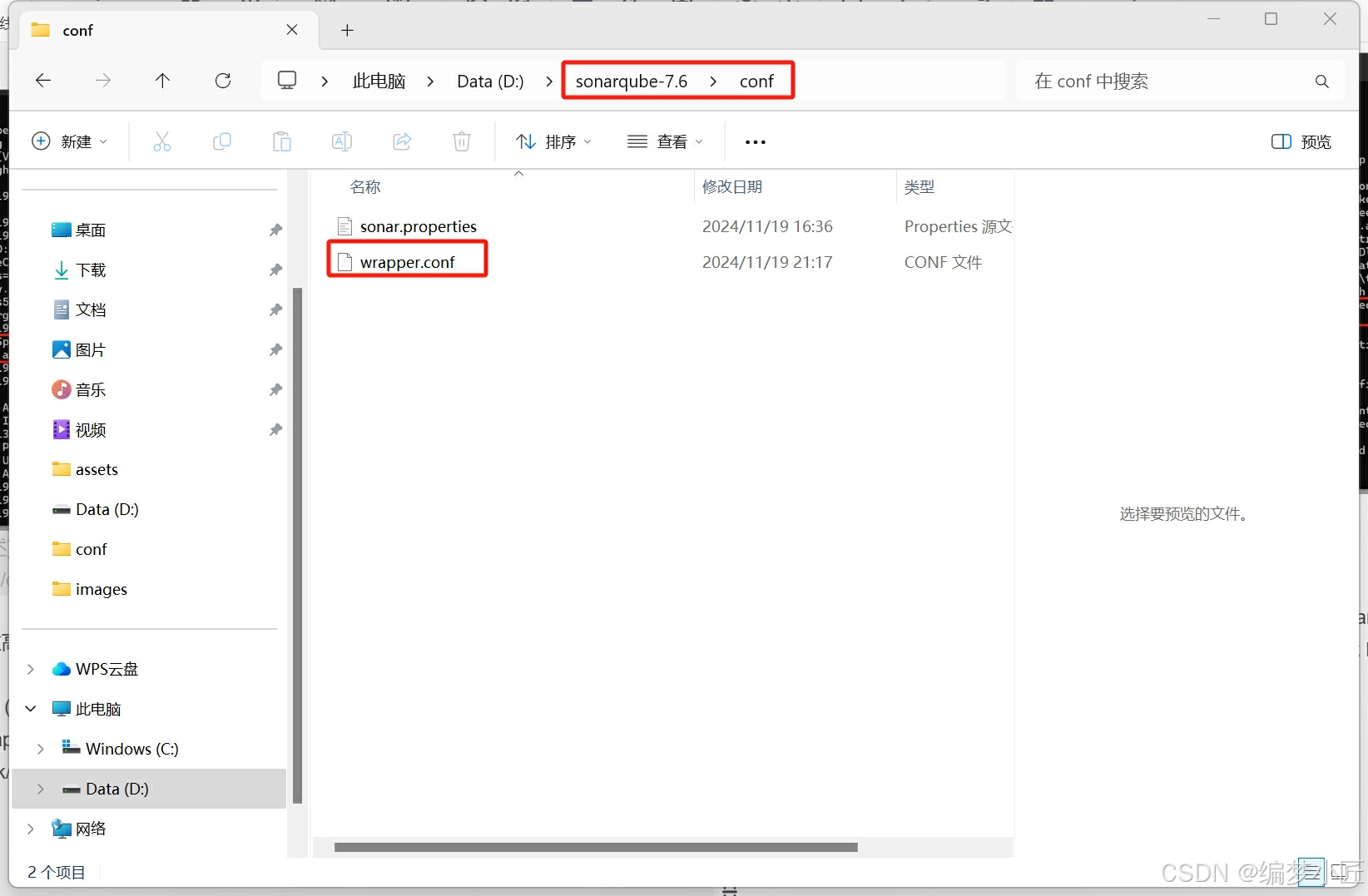Select the sonar.properties file icon
The image size is (1368, 896).
point(344,226)
